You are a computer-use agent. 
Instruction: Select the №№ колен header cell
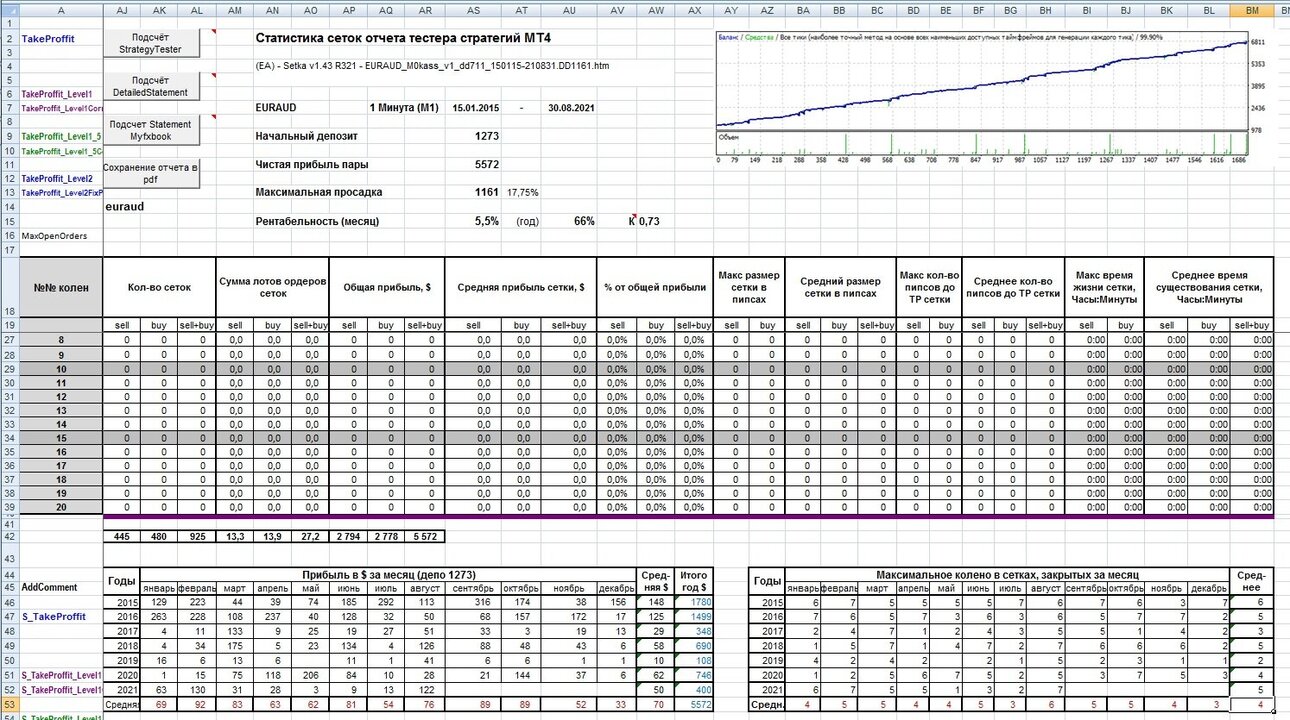click(62, 288)
